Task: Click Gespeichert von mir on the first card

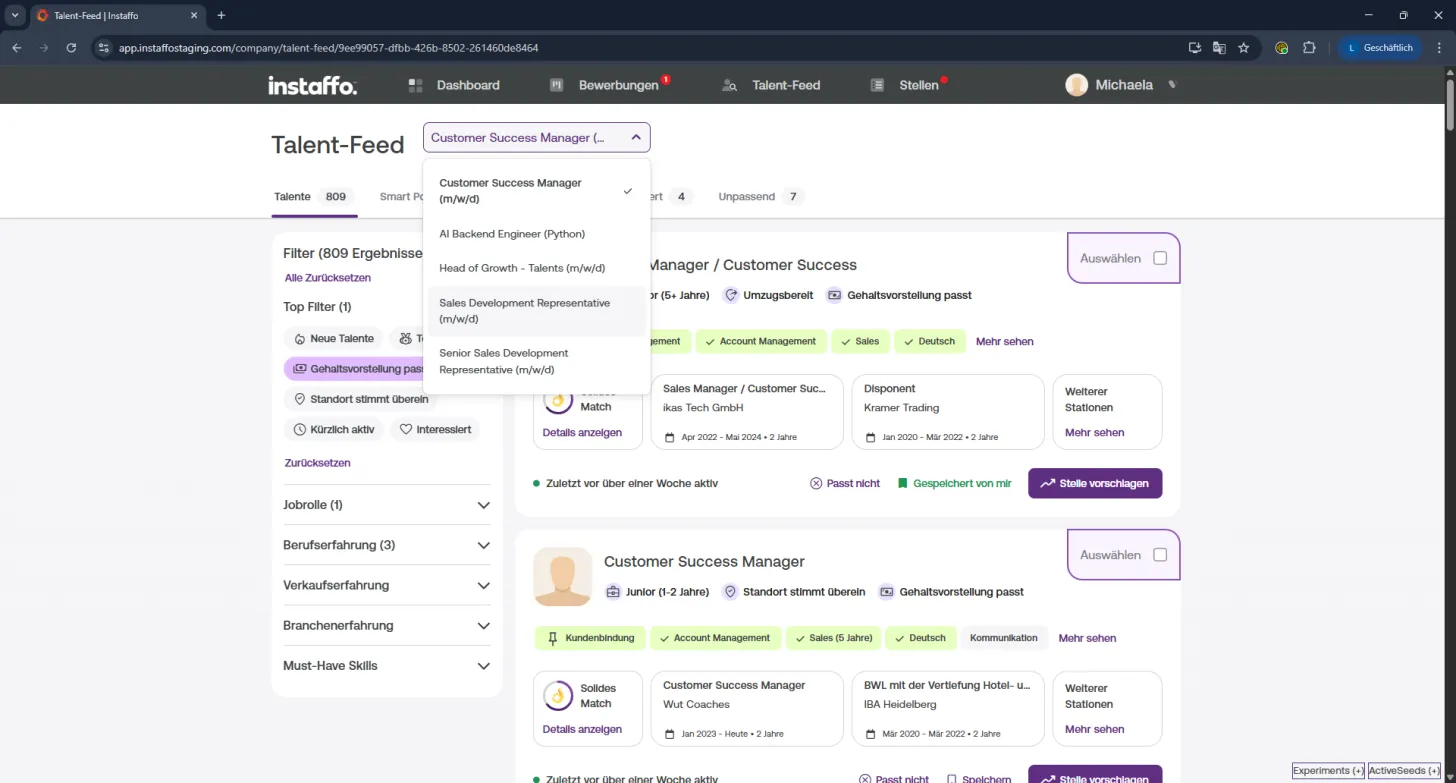Action: (x=954, y=483)
